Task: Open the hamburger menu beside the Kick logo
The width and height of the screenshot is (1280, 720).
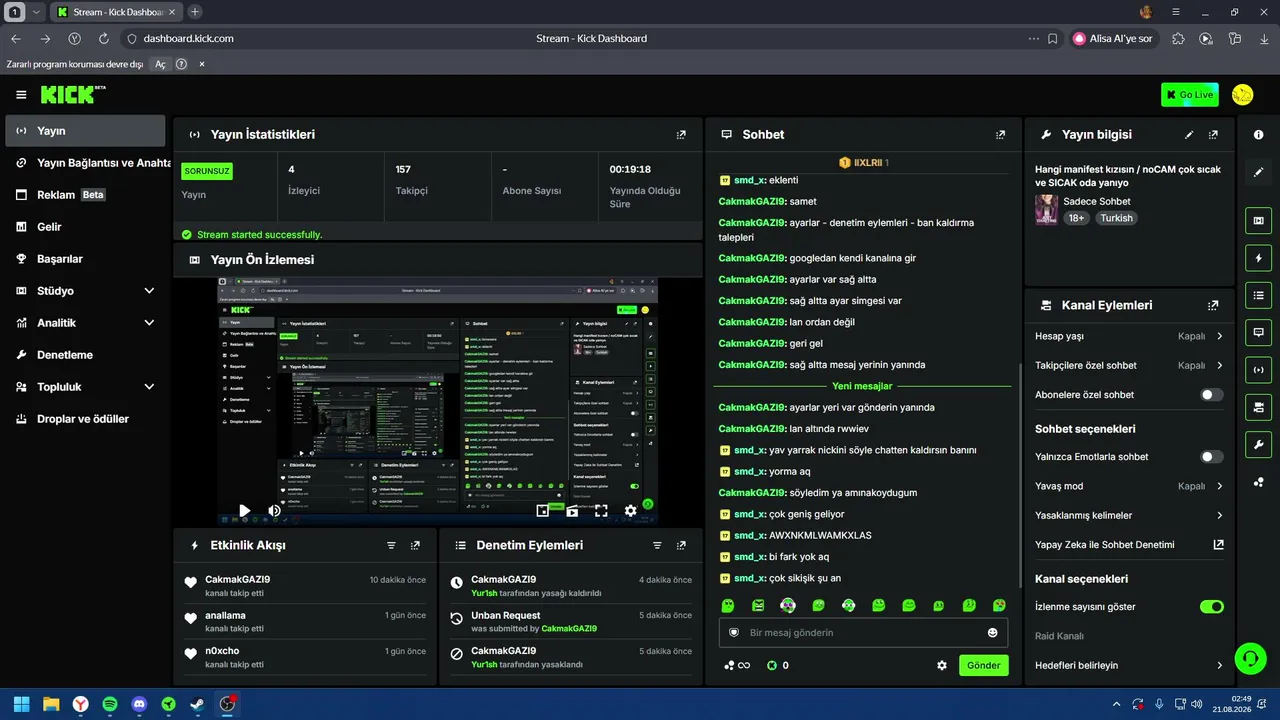Action: coord(21,95)
